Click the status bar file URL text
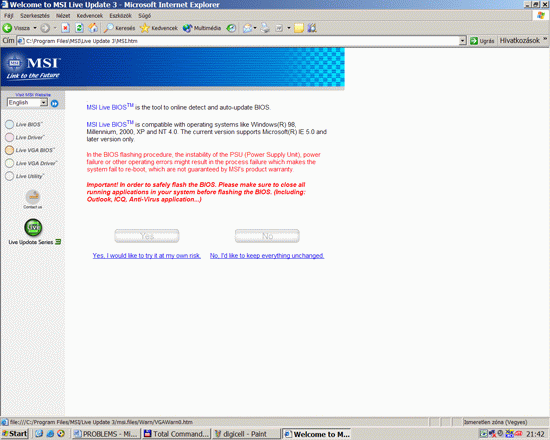Screen dimensions: 550x440 point(101,422)
